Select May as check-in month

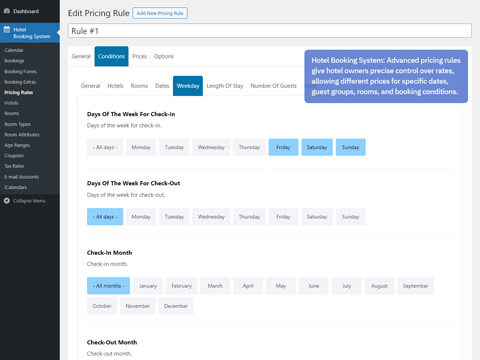click(281, 286)
